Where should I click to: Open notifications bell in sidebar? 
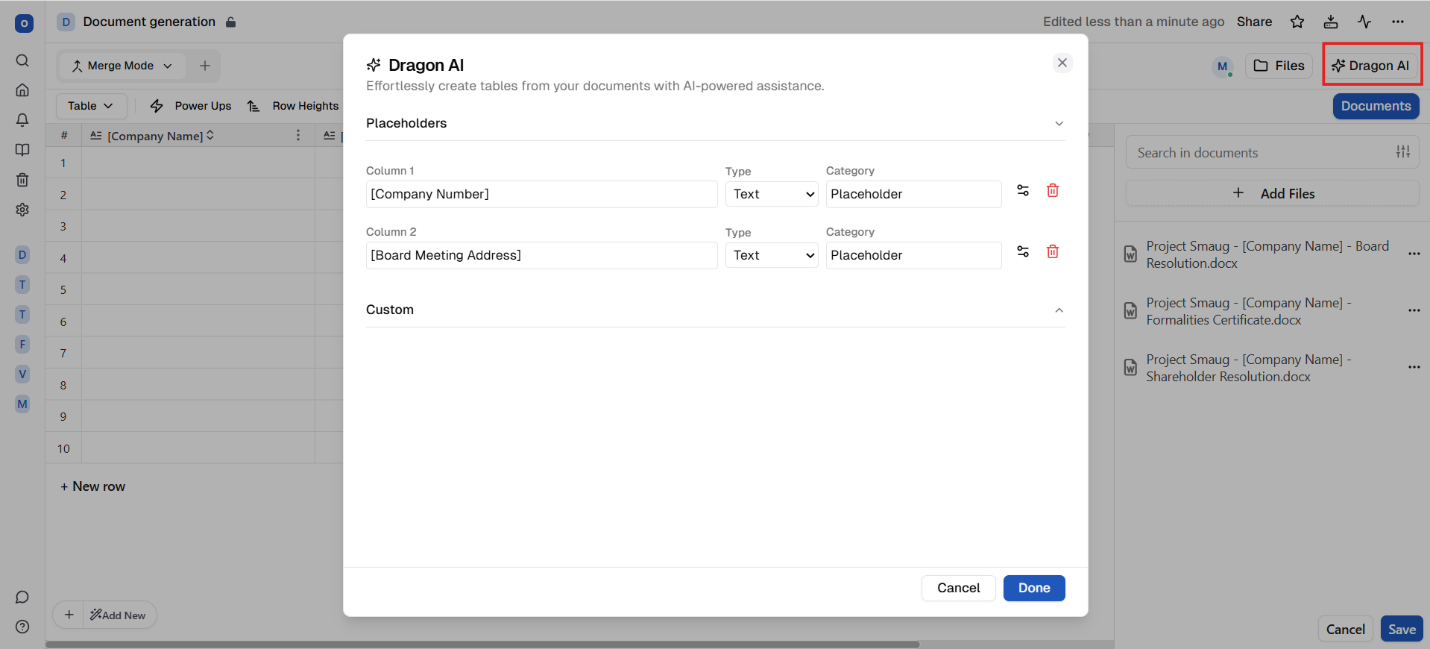22,120
